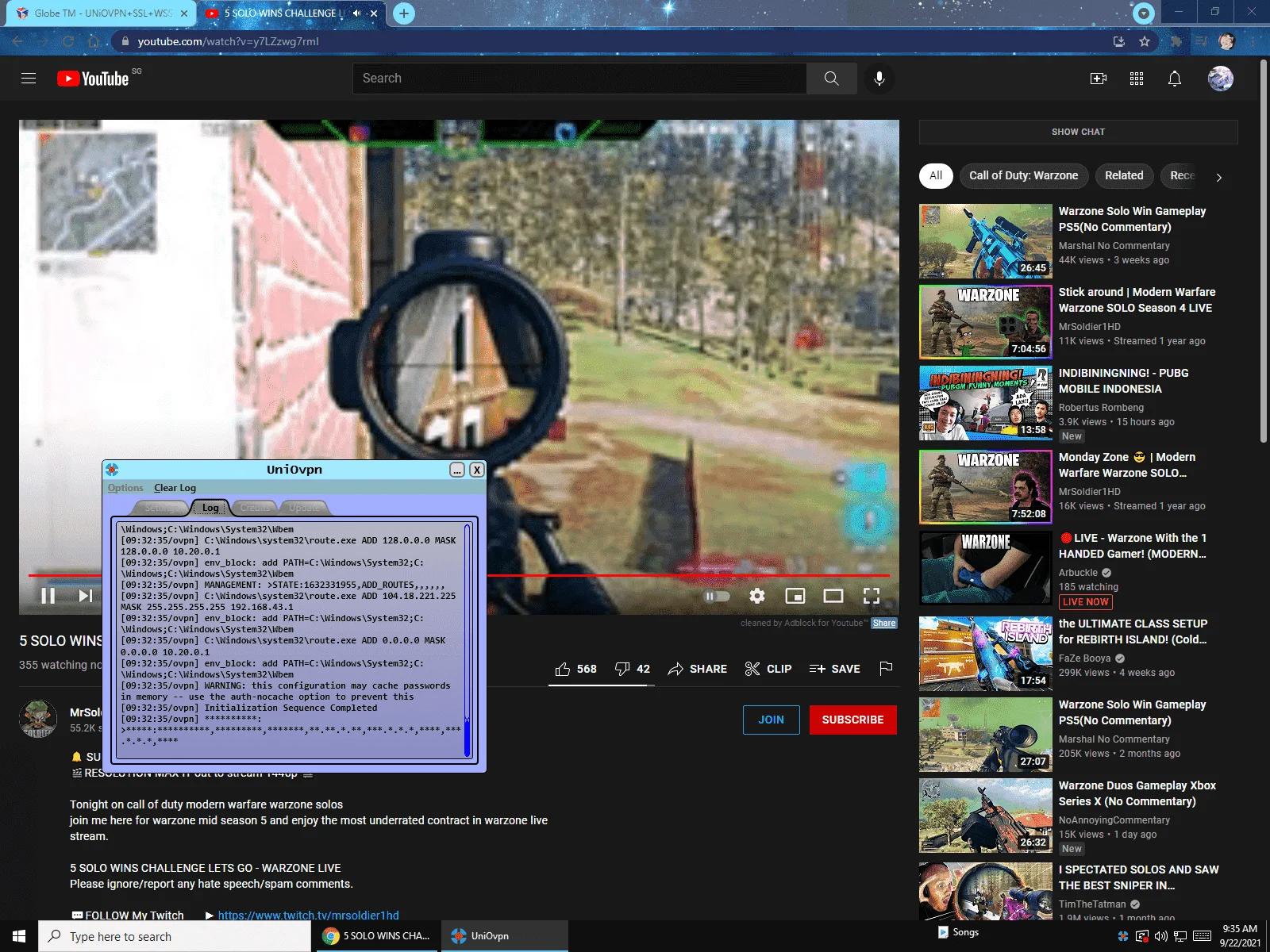Click the address bar URL
1270x952 pixels.
[x=228, y=41]
